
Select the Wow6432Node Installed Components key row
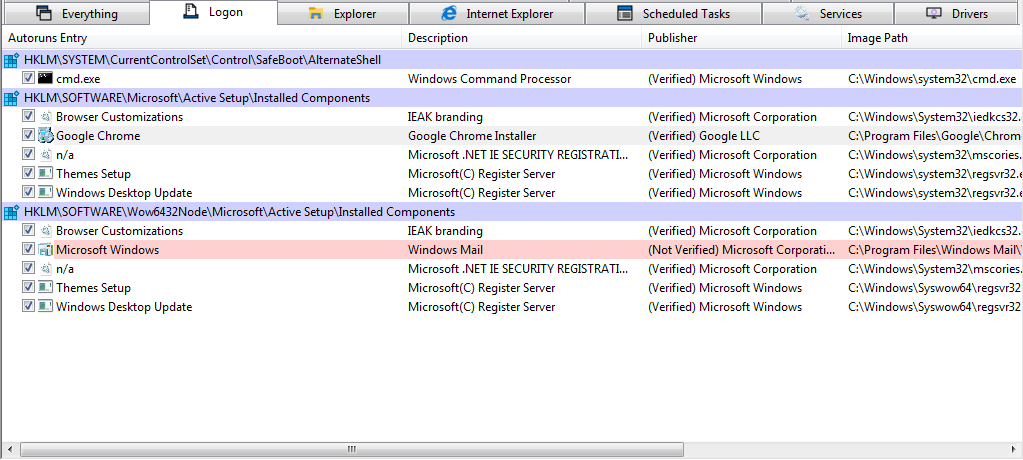(x=512, y=212)
